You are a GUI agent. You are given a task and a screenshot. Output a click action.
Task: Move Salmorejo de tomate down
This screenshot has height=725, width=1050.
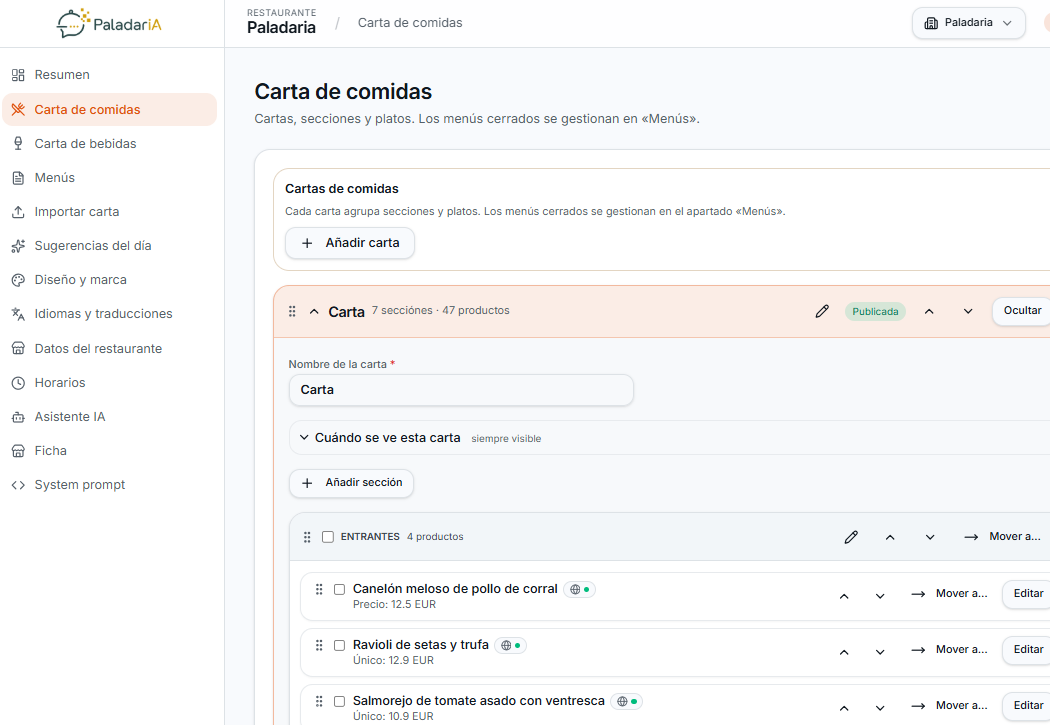(880, 707)
